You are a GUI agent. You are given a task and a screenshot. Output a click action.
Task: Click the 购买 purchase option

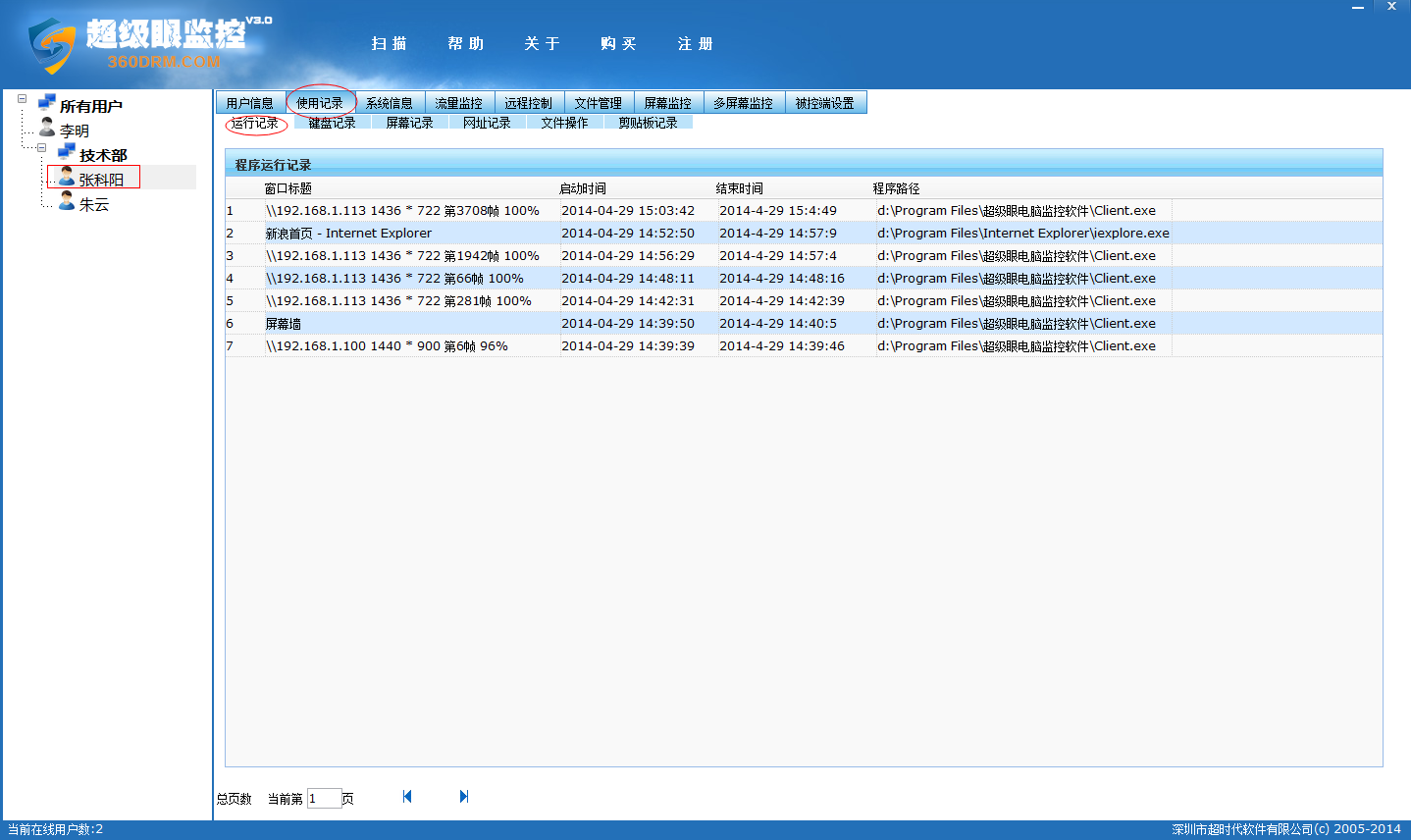(x=618, y=43)
